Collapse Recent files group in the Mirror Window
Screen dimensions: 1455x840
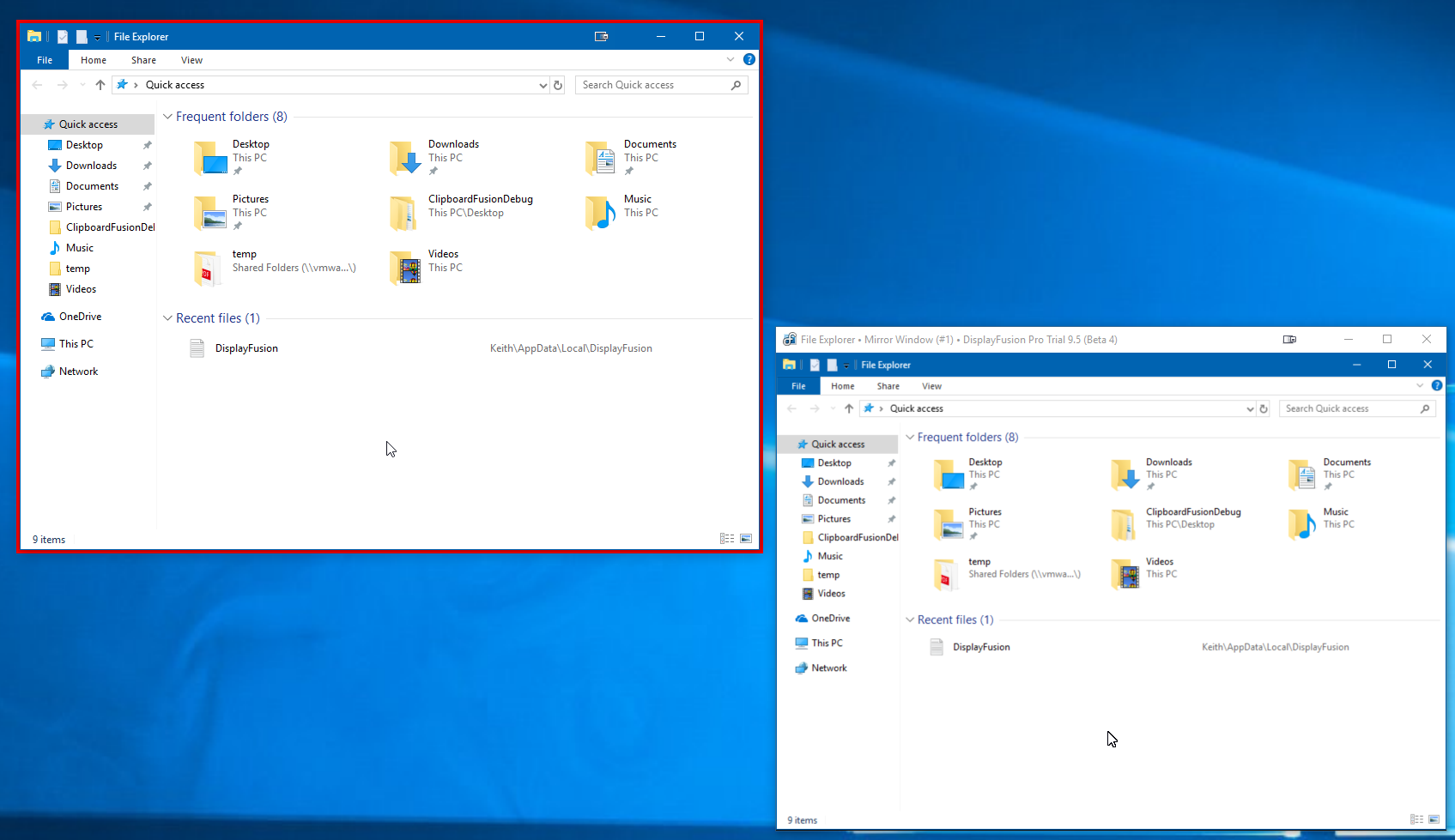pyautogui.click(x=910, y=619)
